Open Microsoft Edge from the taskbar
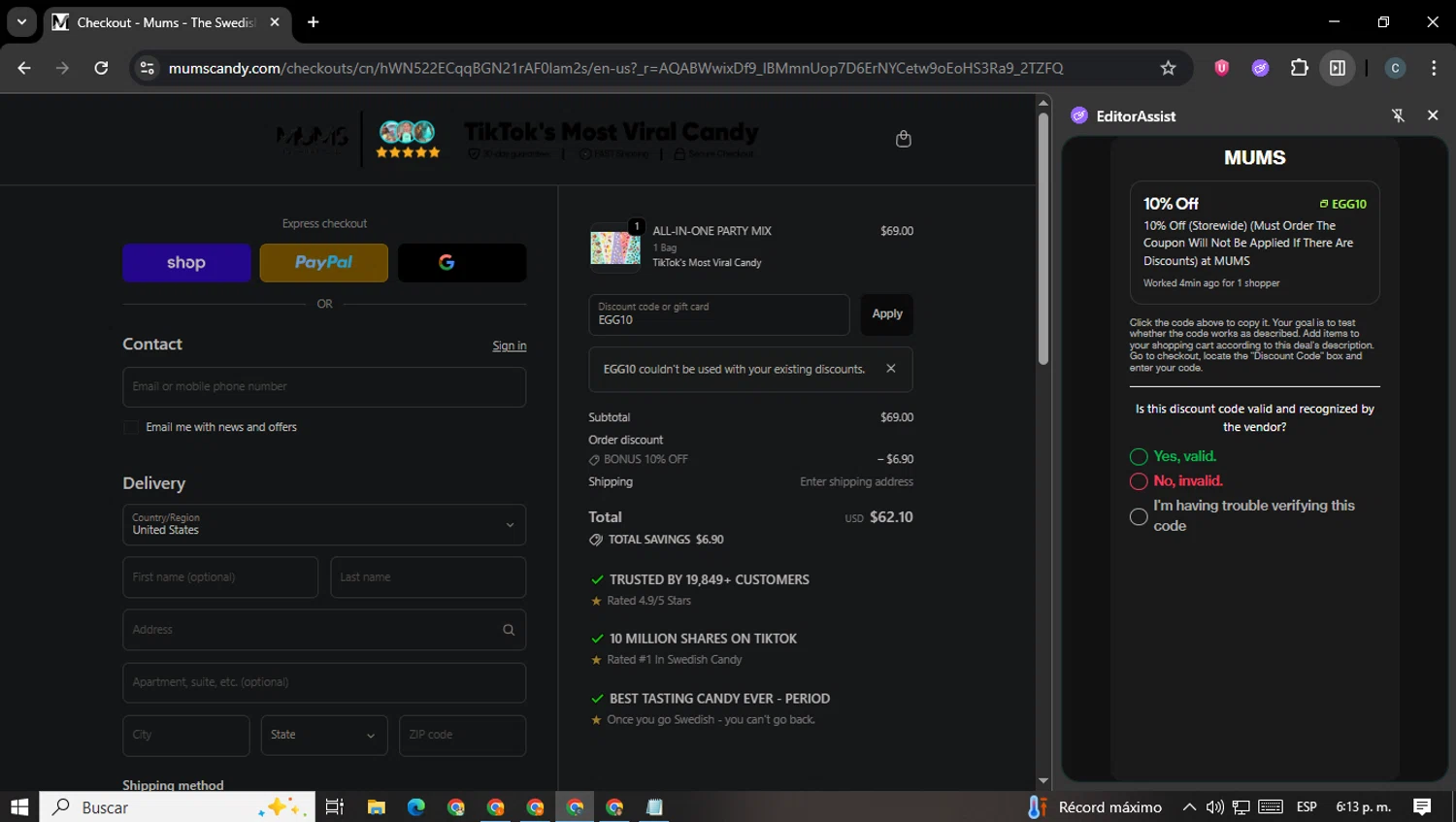 point(416,806)
